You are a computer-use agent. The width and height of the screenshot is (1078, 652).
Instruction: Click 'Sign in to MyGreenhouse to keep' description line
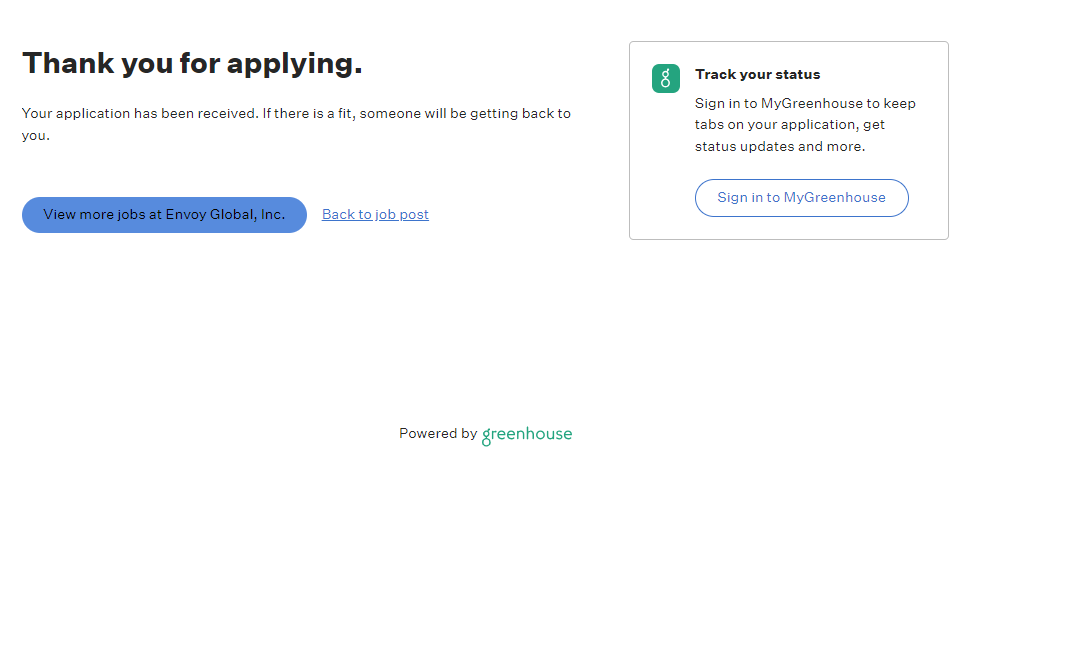805,104
